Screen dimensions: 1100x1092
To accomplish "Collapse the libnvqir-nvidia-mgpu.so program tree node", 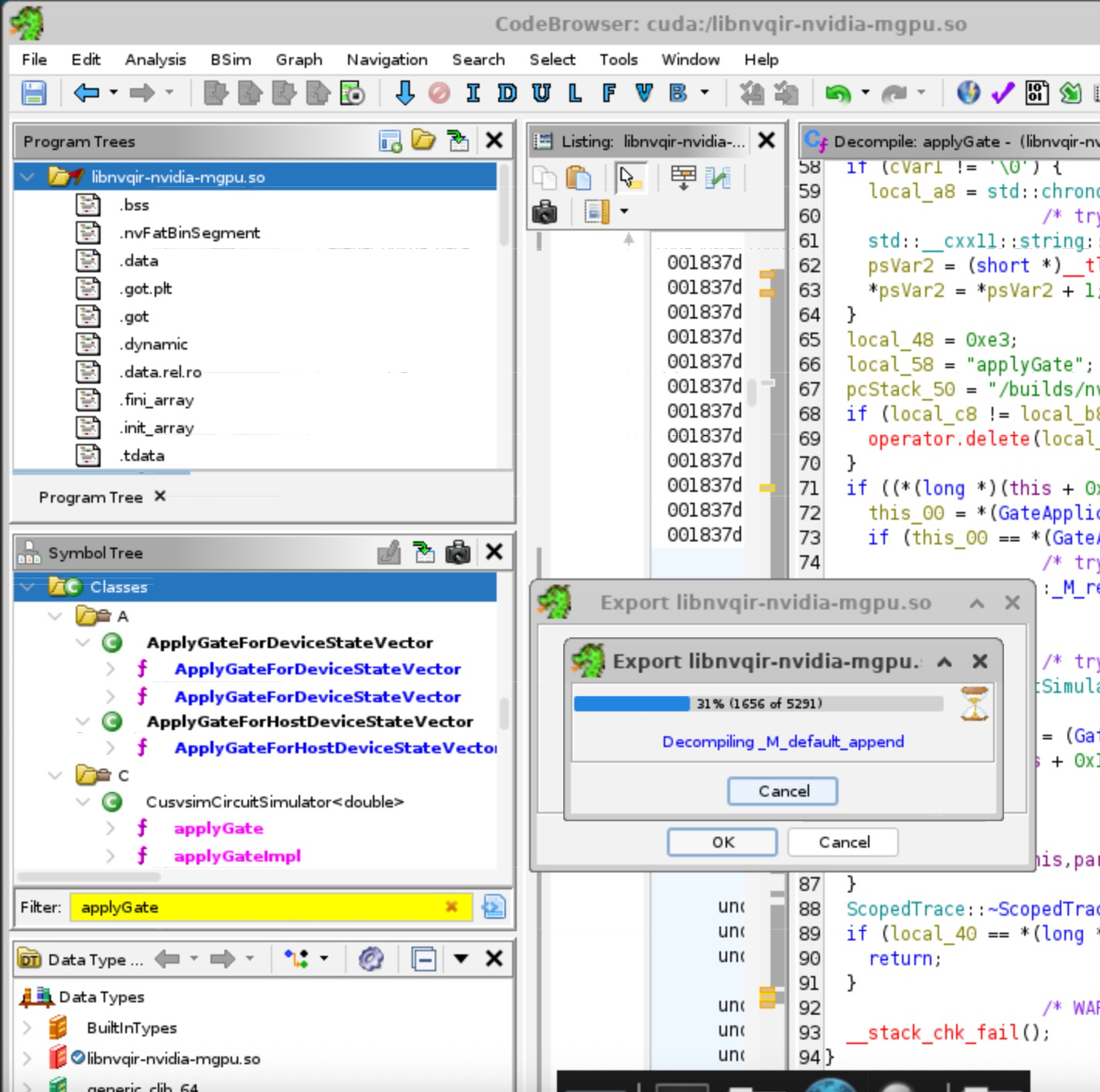I will click(x=28, y=177).
